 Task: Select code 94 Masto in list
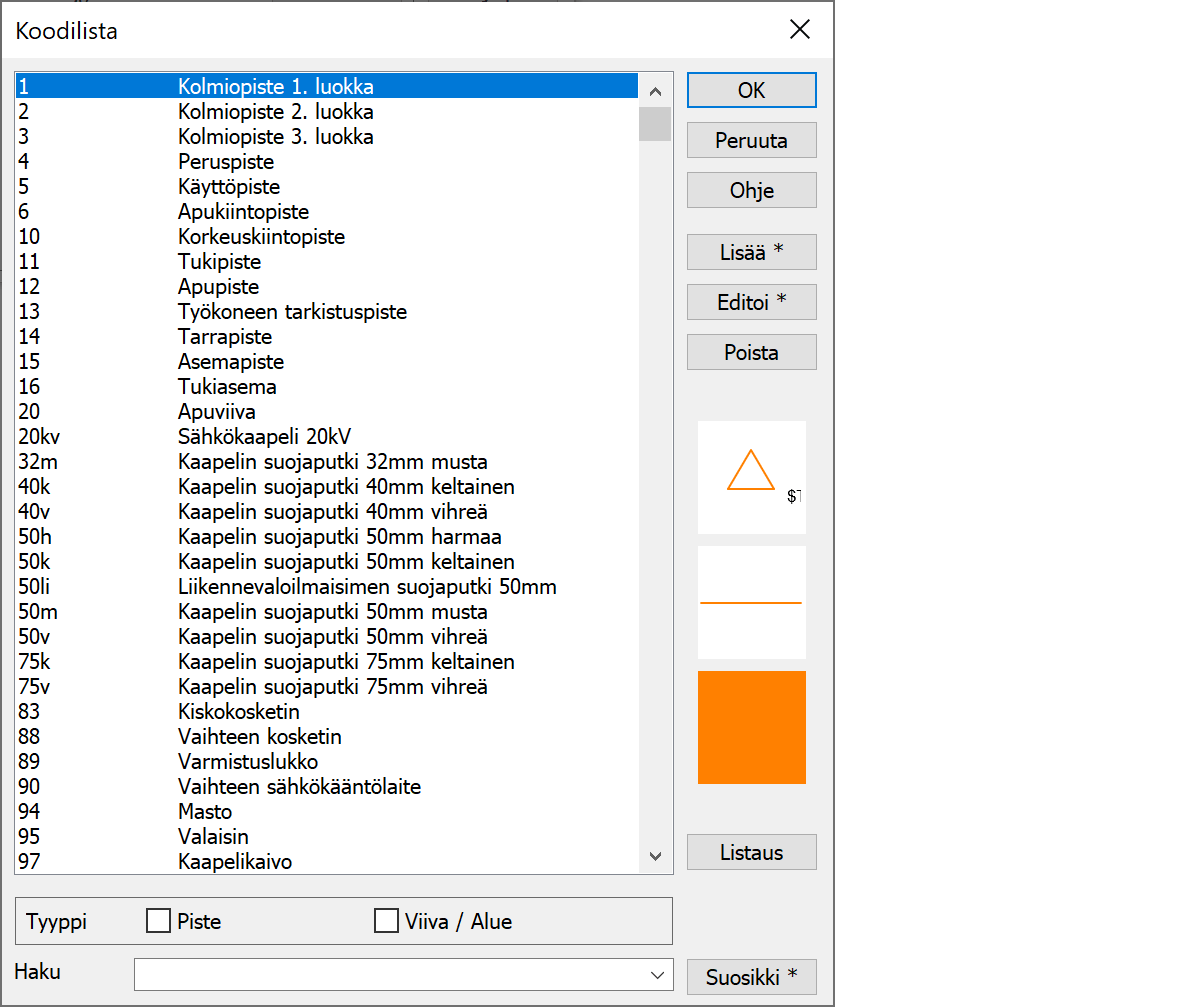coord(205,812)
